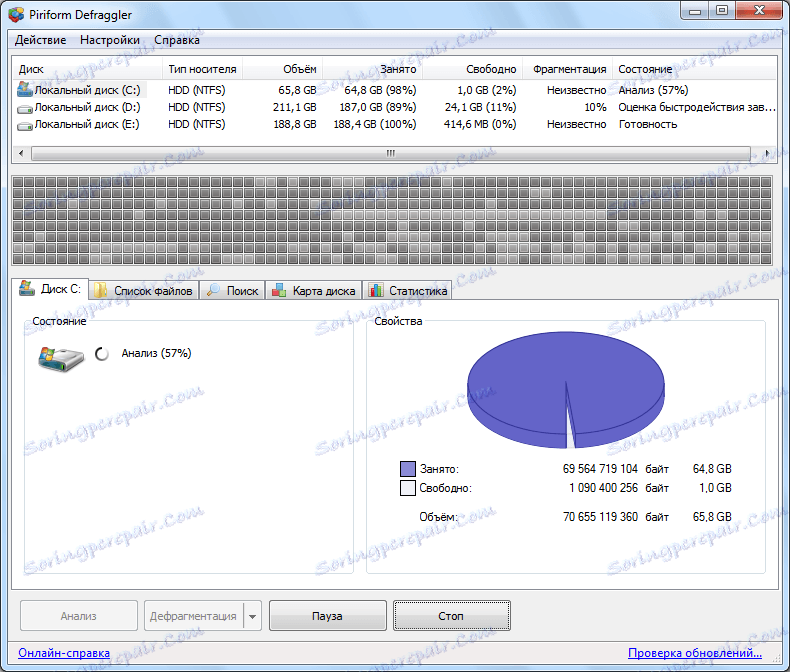Sort by the Тип носителя column header
This screenshot has height=672, width=790.
203,69
